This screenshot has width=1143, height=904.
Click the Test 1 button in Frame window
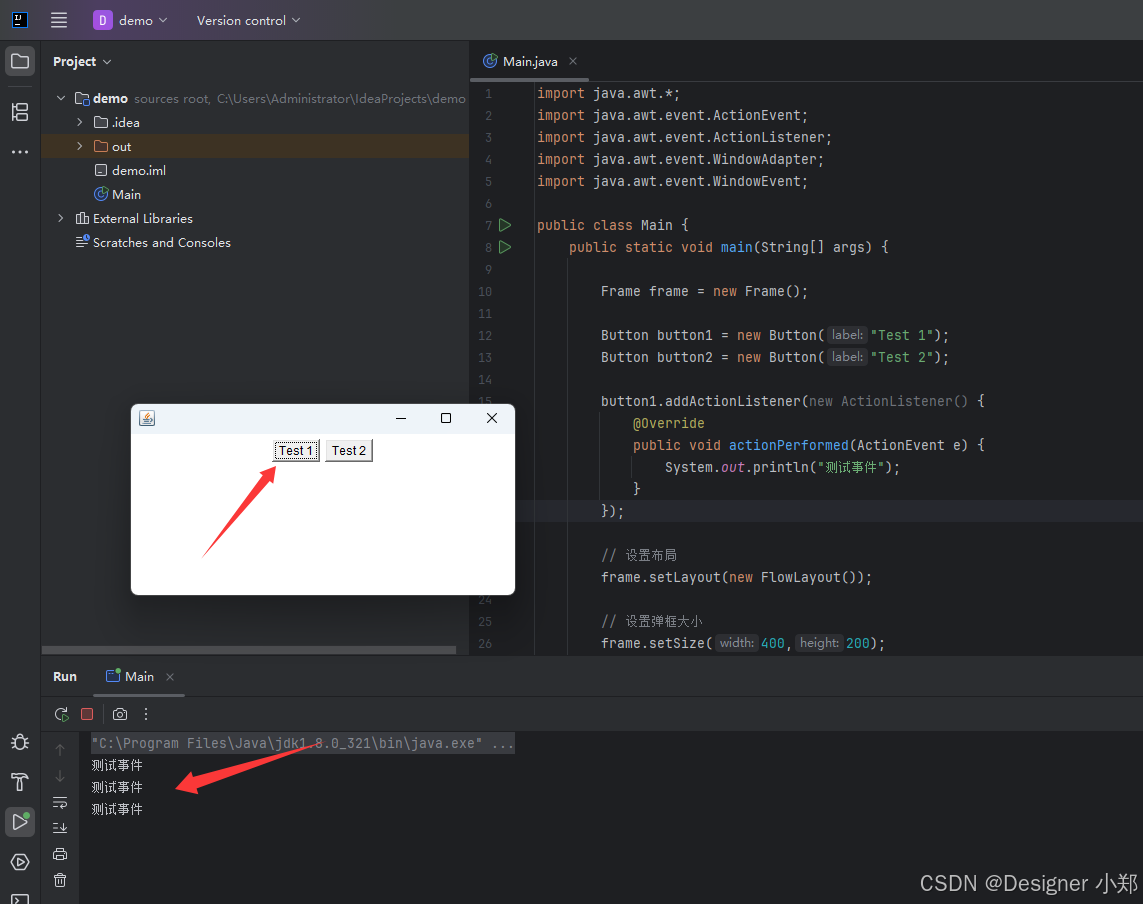tap(296, 451)
